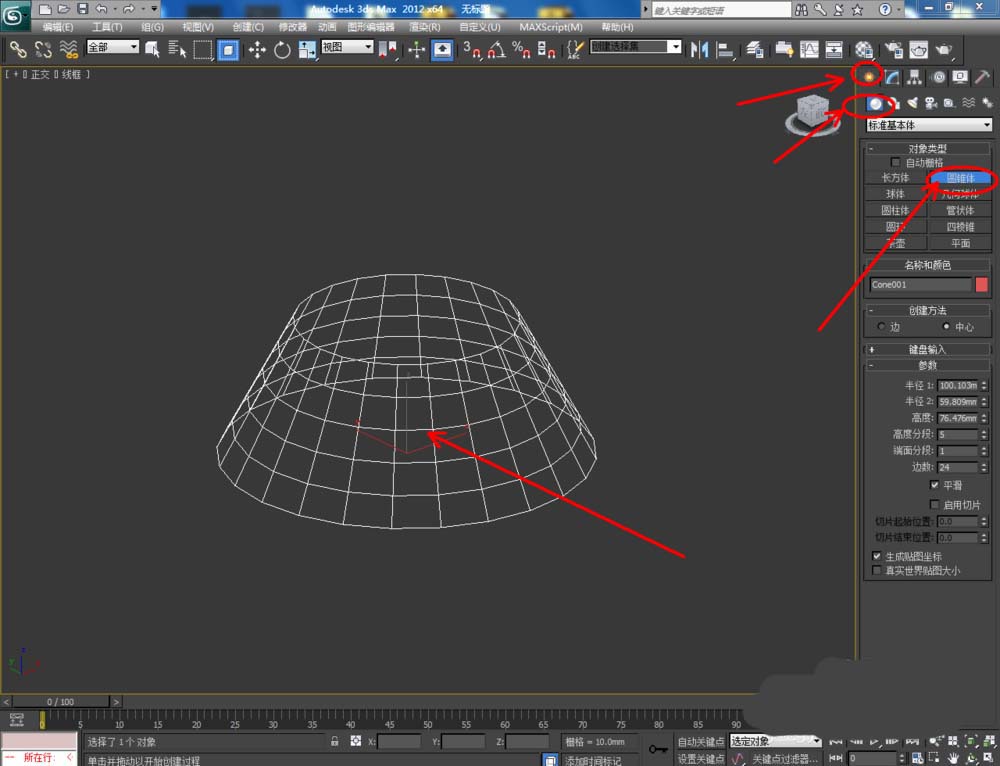Click the red object color swatch
This screenshot has height=766, width=1000.
point(981,285)
